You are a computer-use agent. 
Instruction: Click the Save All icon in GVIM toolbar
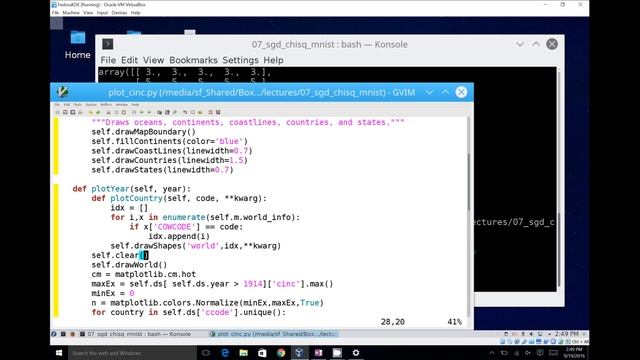pos(72,112)
